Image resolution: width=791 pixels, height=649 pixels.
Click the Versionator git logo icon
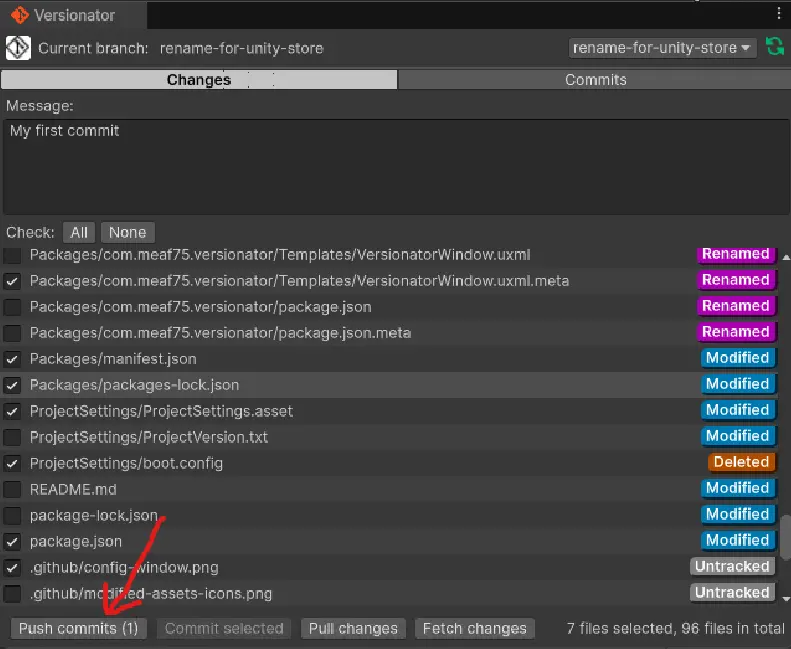point(19,15)
